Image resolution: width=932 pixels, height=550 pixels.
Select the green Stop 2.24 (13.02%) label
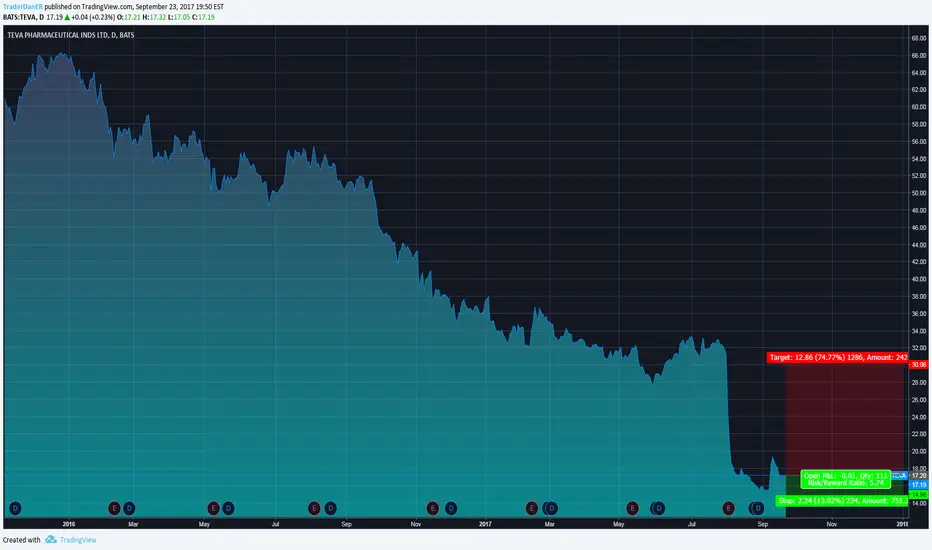click(x=842, y=501)
